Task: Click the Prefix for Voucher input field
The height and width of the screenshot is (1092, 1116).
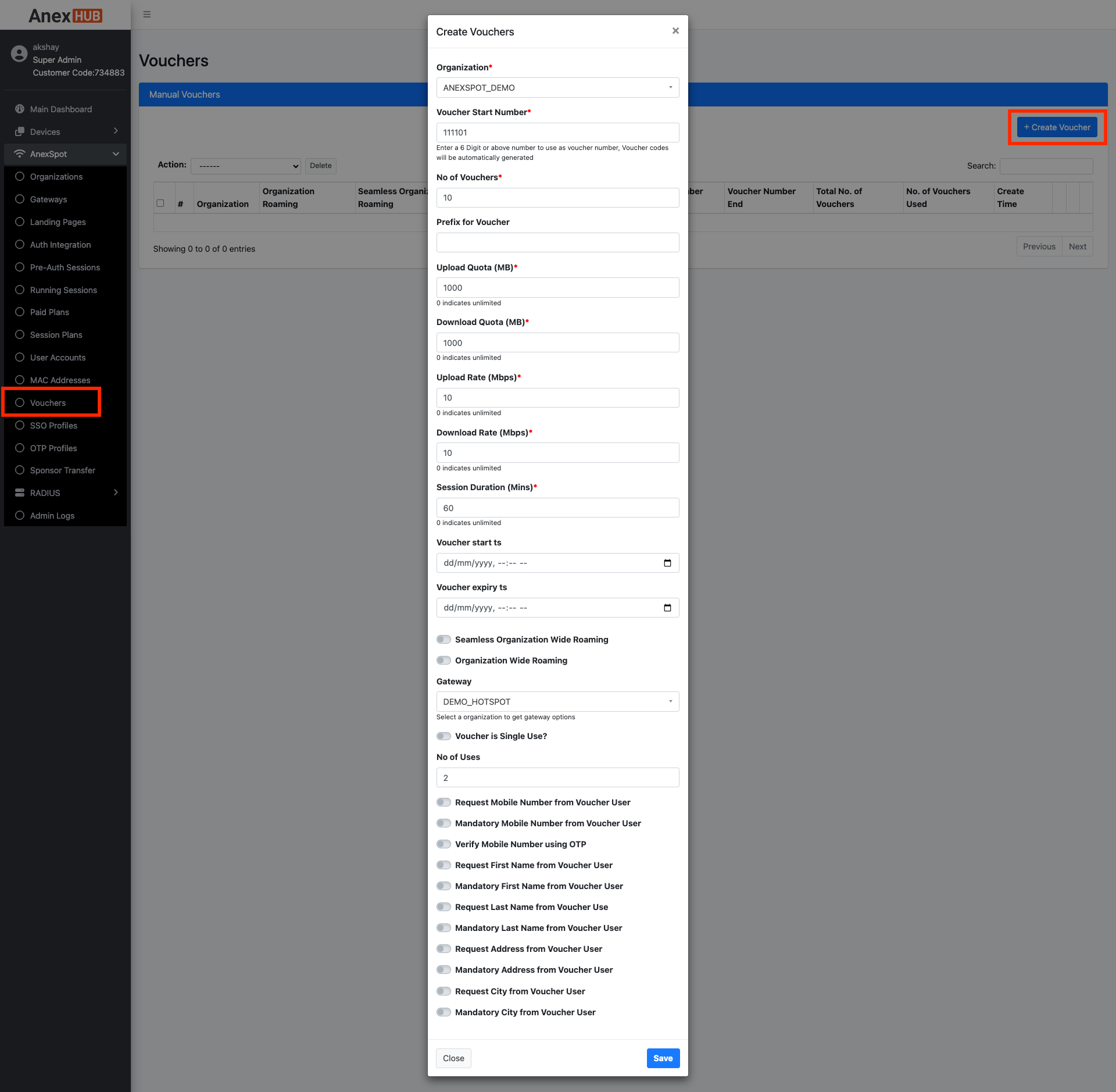Action: [x=557, y=242]
